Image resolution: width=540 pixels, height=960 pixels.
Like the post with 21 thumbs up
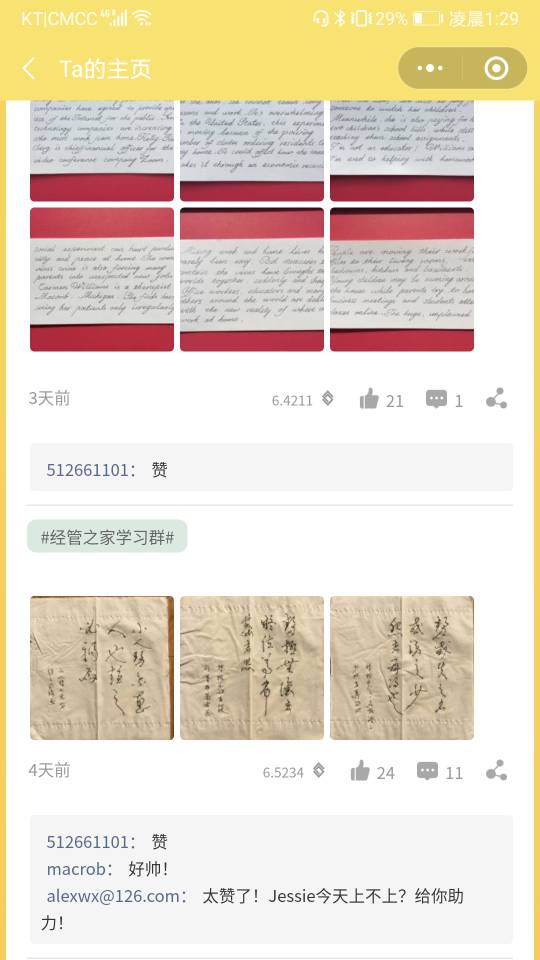pos(369,399)
